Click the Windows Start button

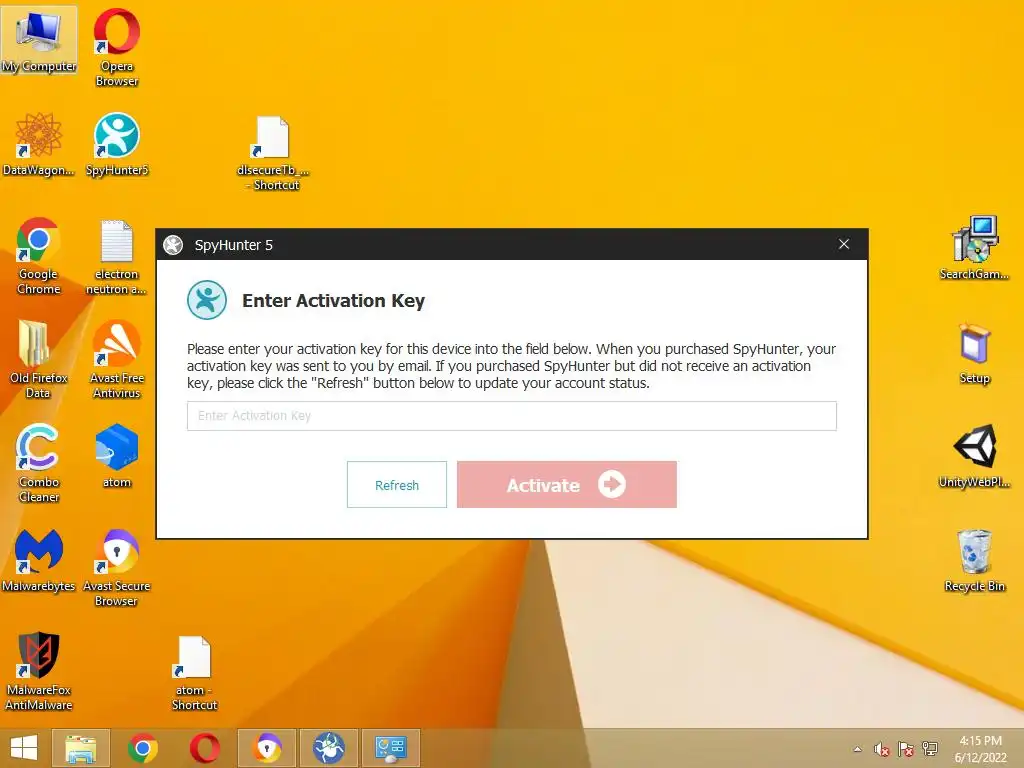(x=24, y=748)
